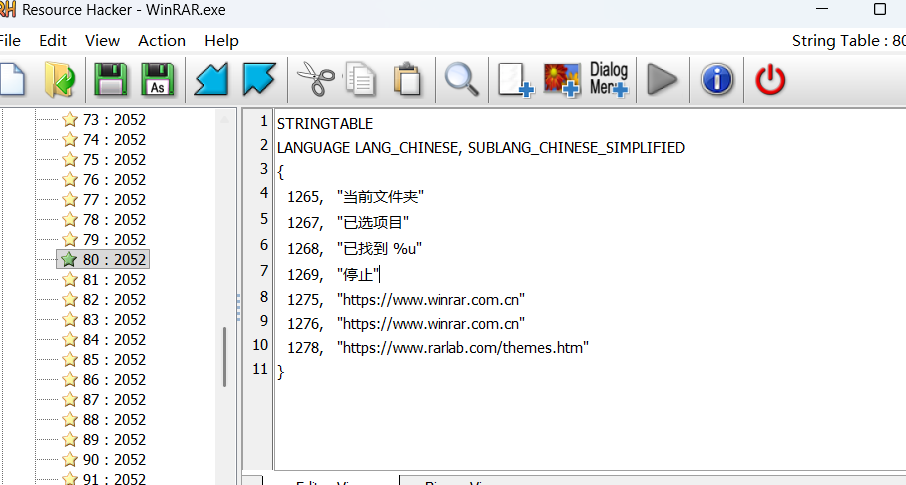Select tree item 80 : 2052
This screenshot has width=906, height=485.
[114, 260]
